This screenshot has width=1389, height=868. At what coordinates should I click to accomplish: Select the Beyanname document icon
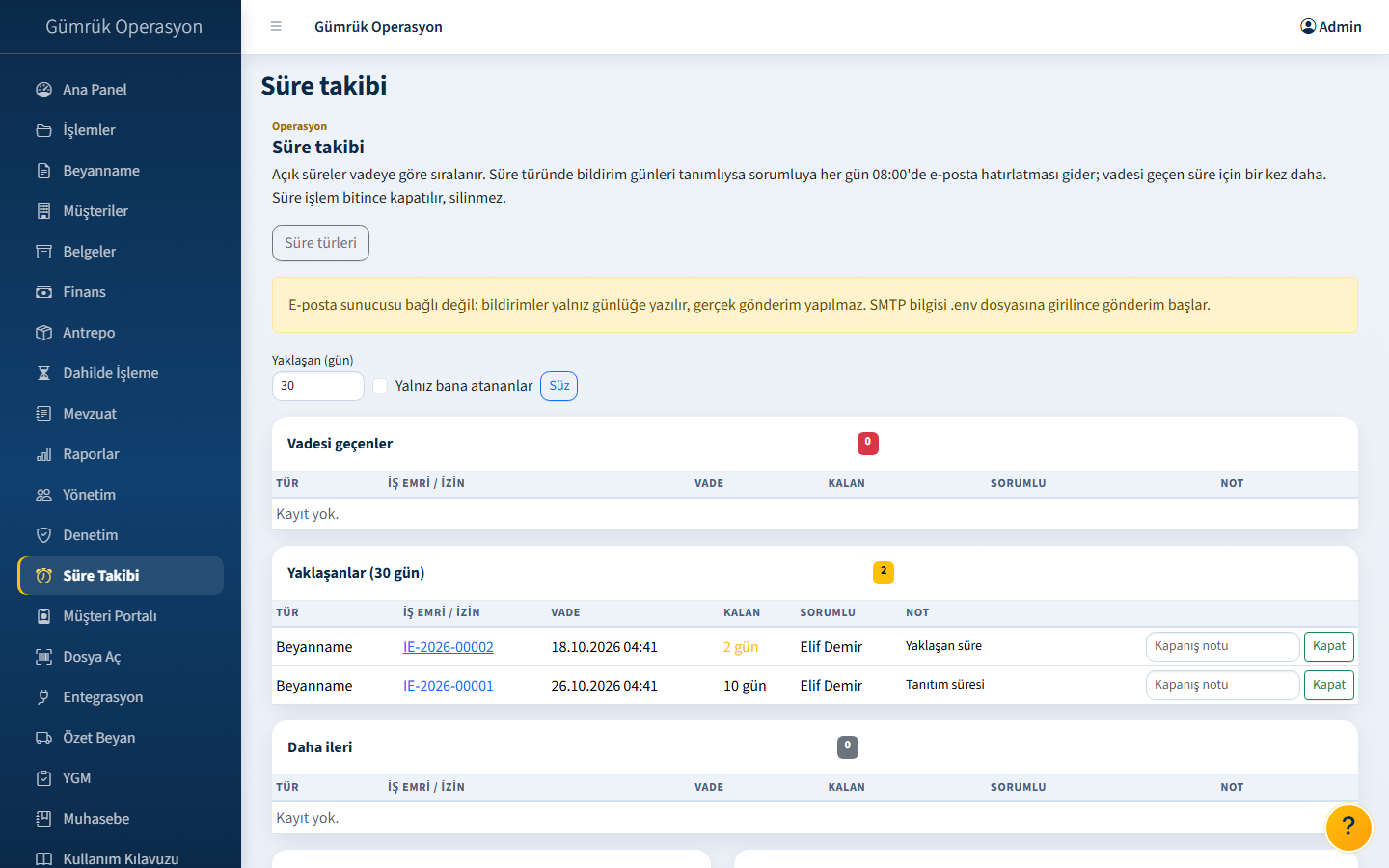coord(43,171)
